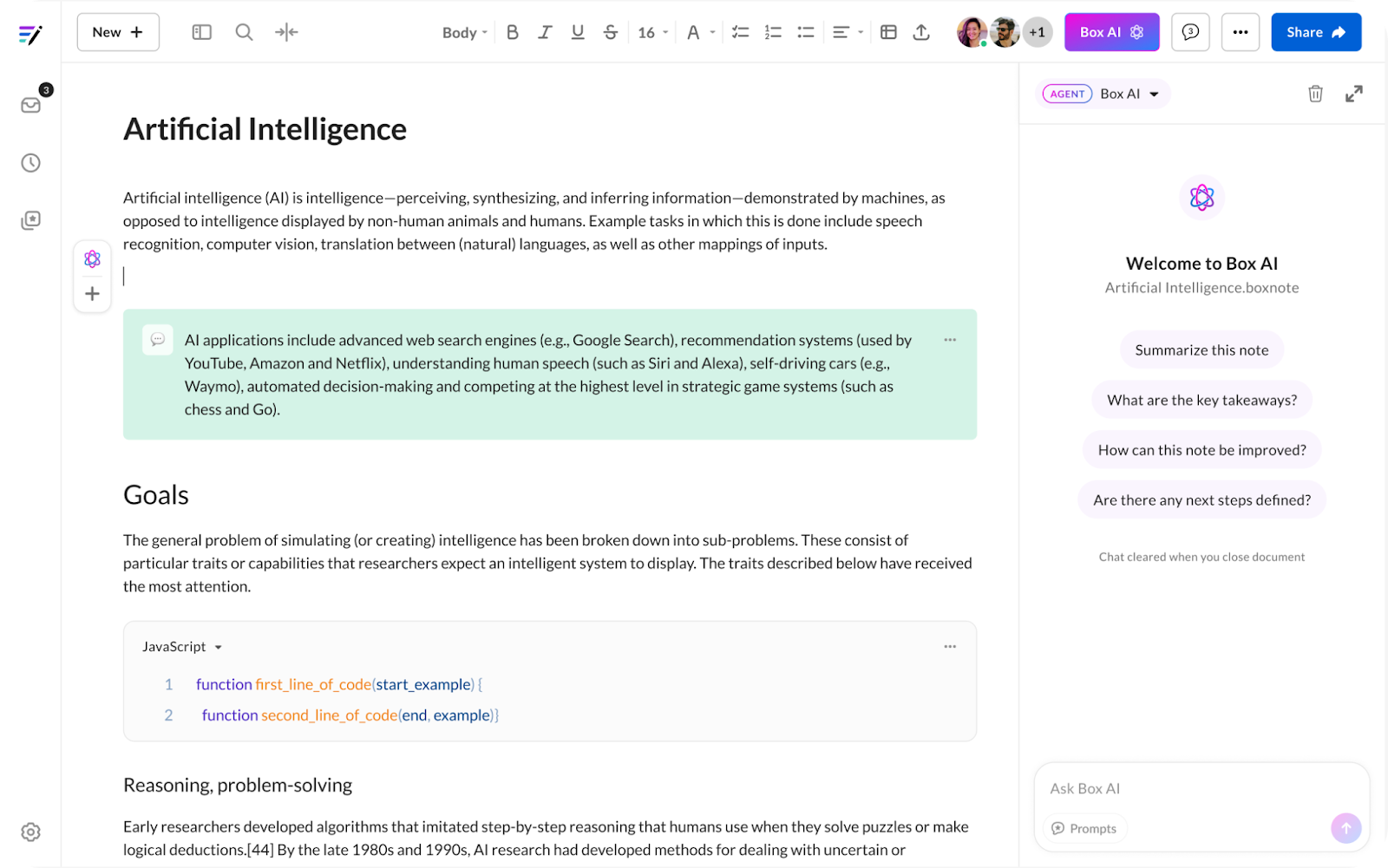The height and width of the screenshot is (868, 1388).
Task: Toggle bold formatting in toolbar
Action: tap(513, 32)
